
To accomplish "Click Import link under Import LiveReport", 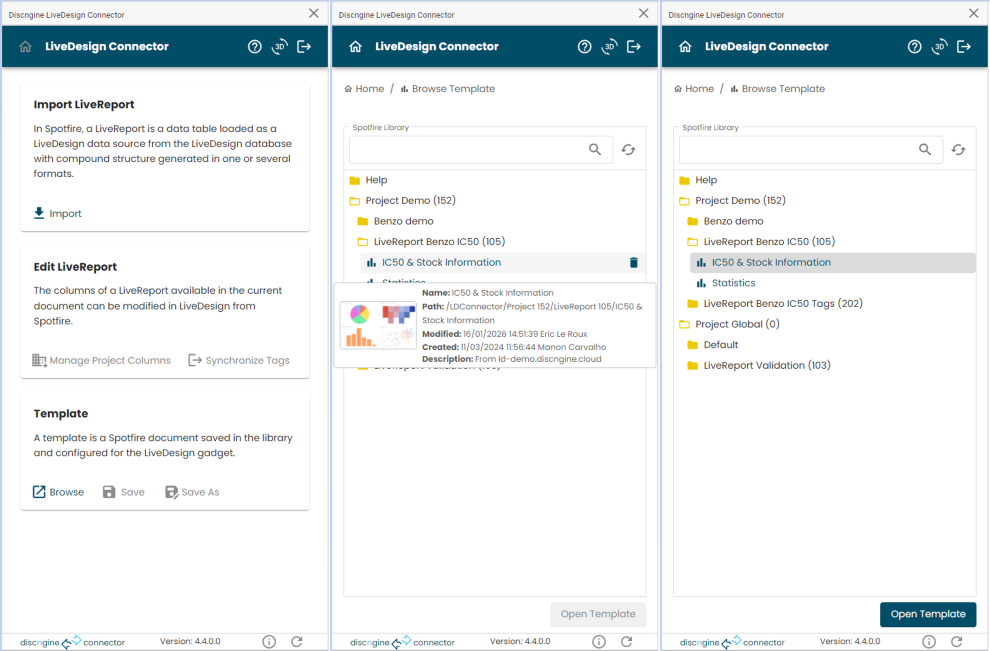I will click(x=57, y=213).
